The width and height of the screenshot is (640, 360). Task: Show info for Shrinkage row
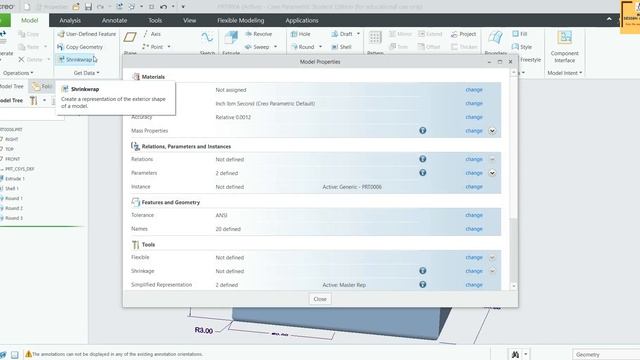click(x=422, y=271)
